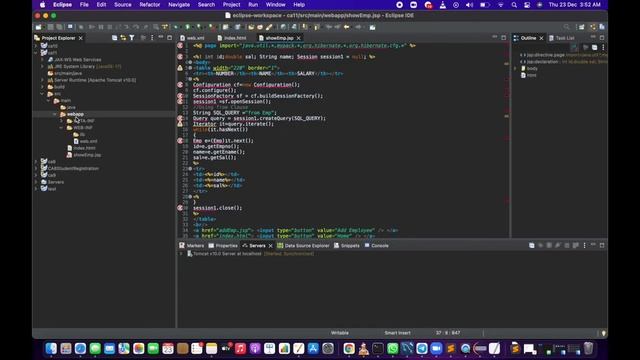This screenshot has height=360, width=640.
Task: Close the Project Explorer view tab
Action: [x=81, y=38]
